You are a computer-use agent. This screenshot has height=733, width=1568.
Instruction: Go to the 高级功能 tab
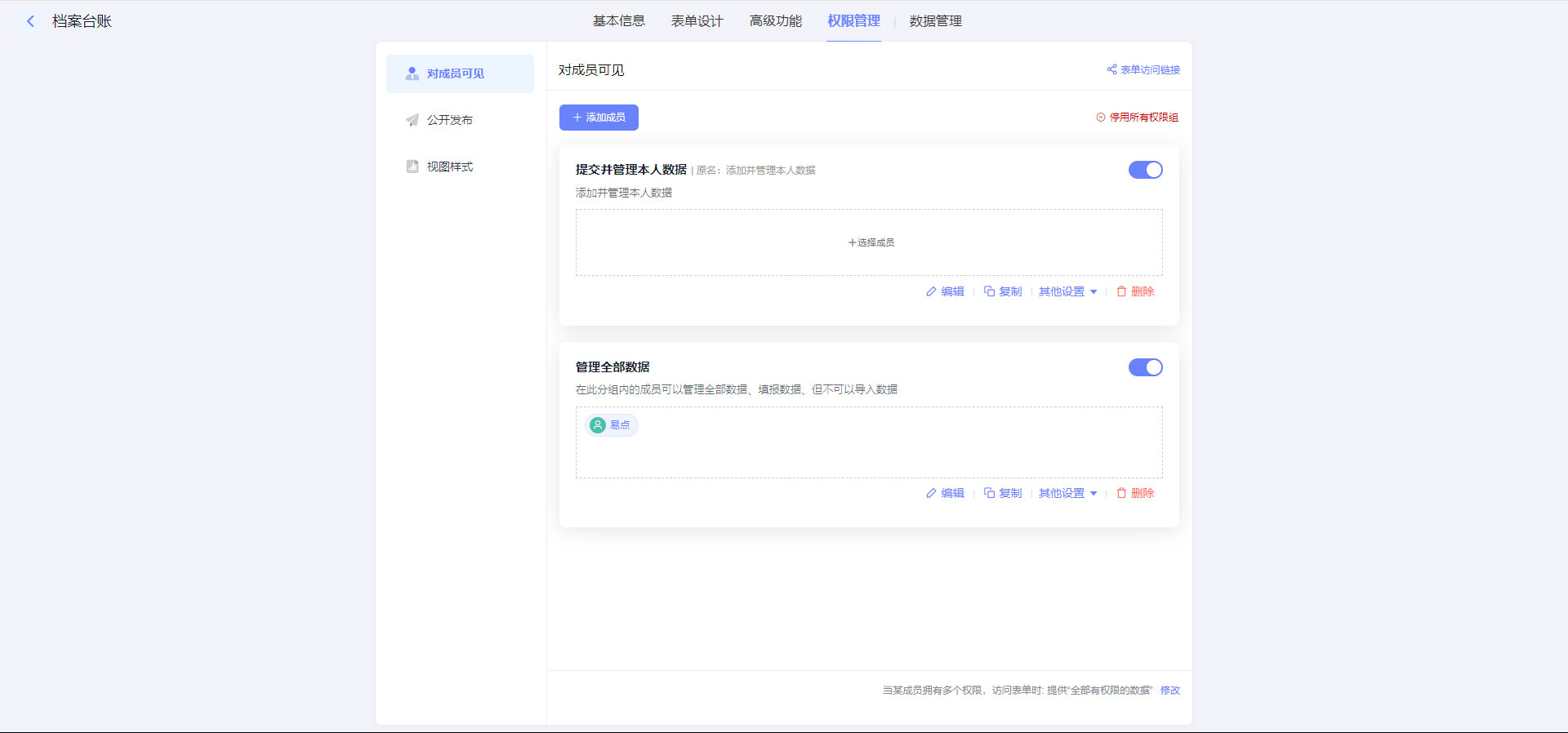pos(775,21)
